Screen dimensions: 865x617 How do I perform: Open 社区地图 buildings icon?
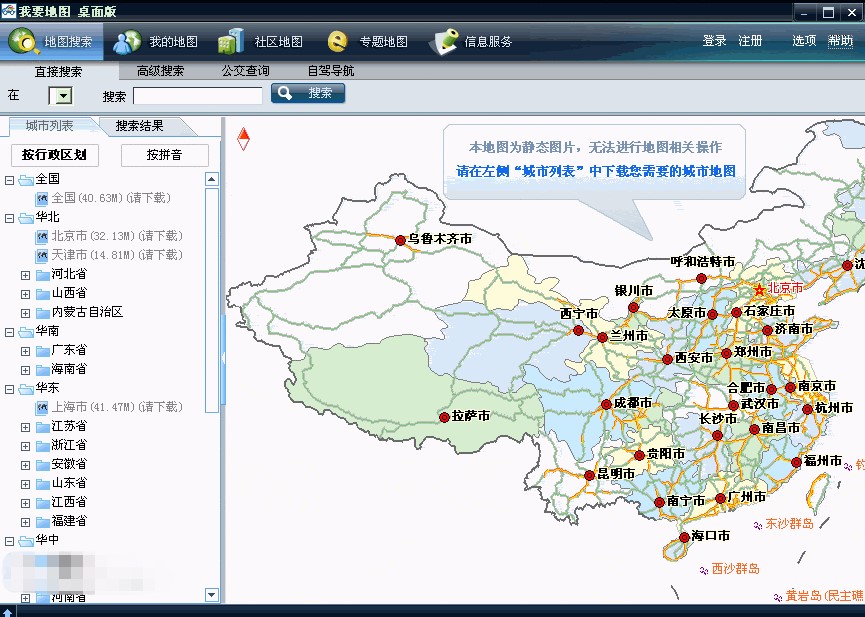231,41
